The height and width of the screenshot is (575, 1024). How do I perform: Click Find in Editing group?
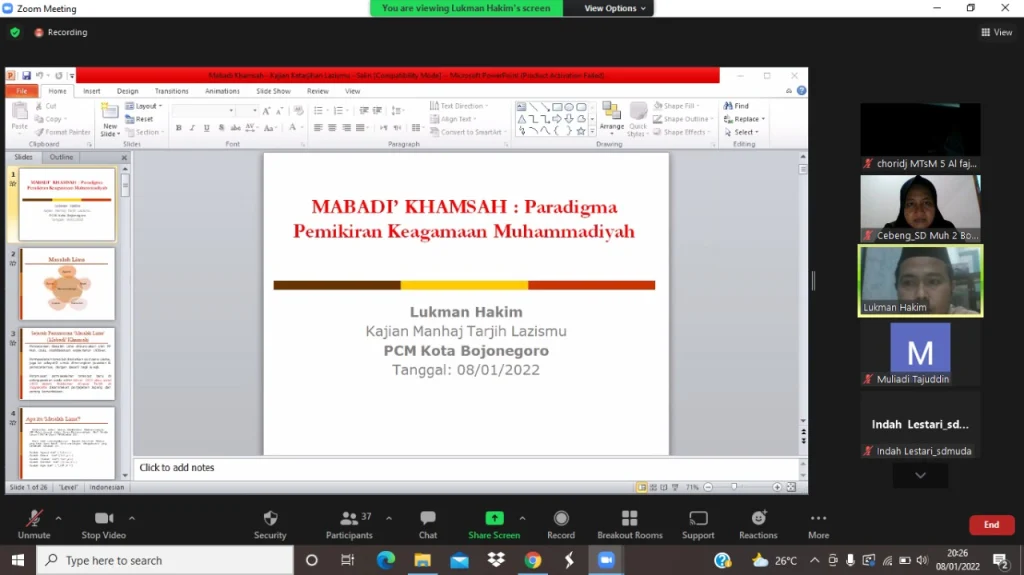point(736,106)
